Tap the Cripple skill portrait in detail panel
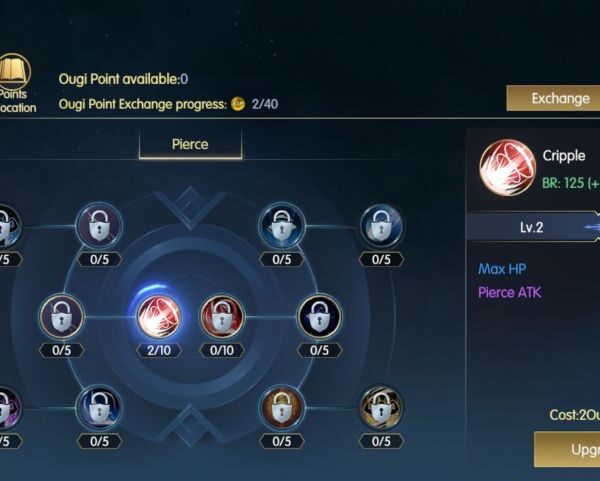600x481 pixels. click(507, 167)
